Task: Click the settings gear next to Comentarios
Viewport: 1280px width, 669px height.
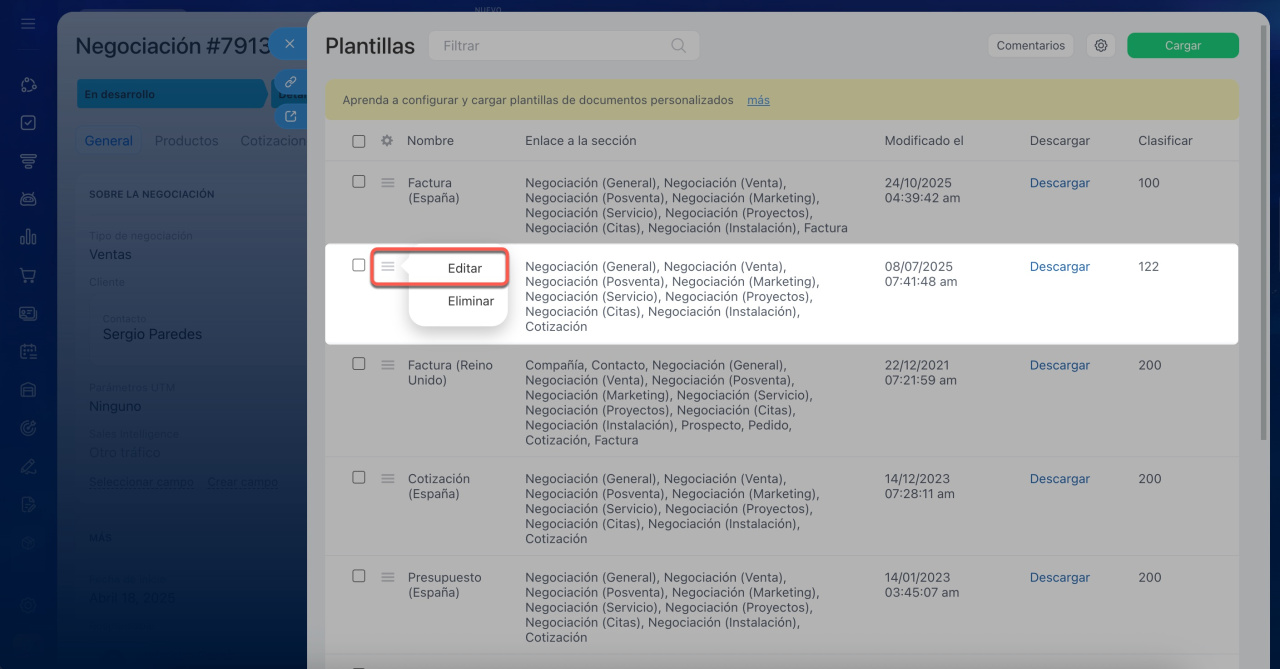Action: [x=1100, y=45]
